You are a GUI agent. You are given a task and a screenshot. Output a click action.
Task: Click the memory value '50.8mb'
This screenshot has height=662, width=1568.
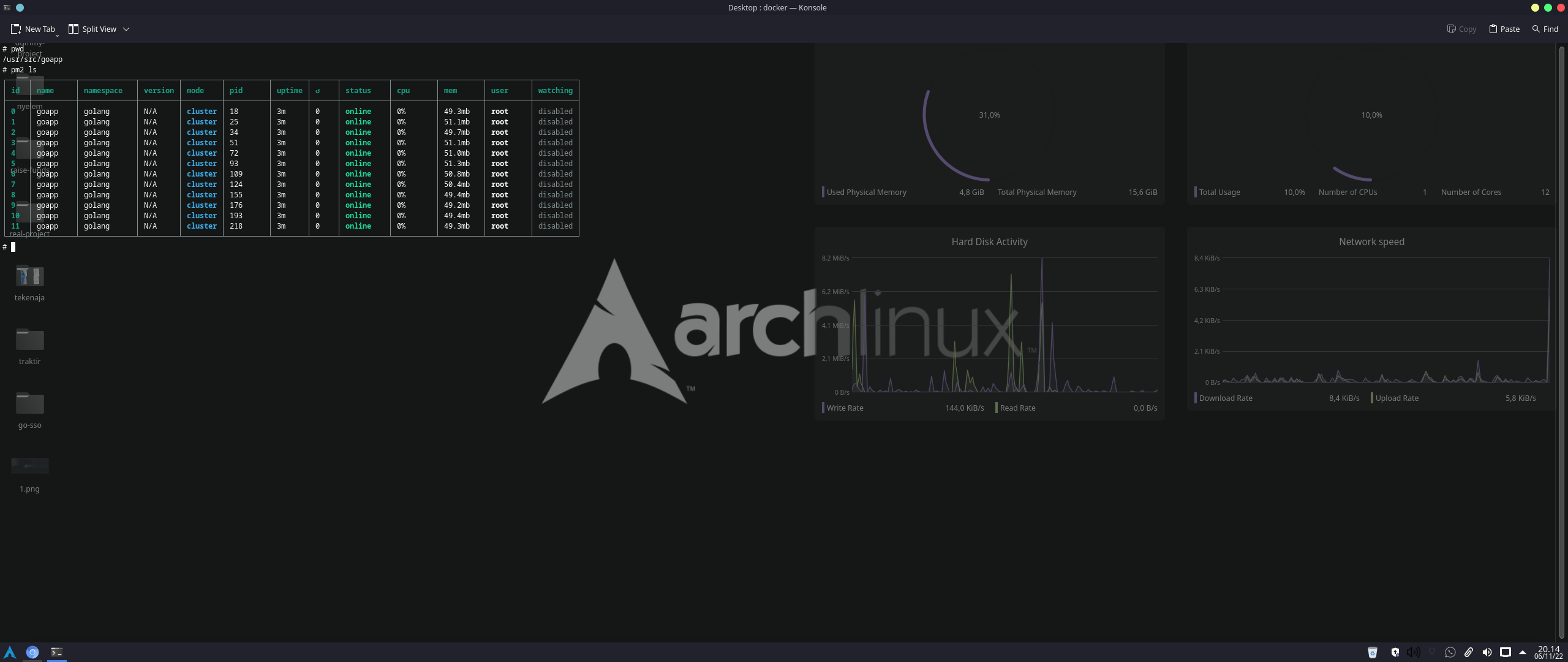pos(457,174)
